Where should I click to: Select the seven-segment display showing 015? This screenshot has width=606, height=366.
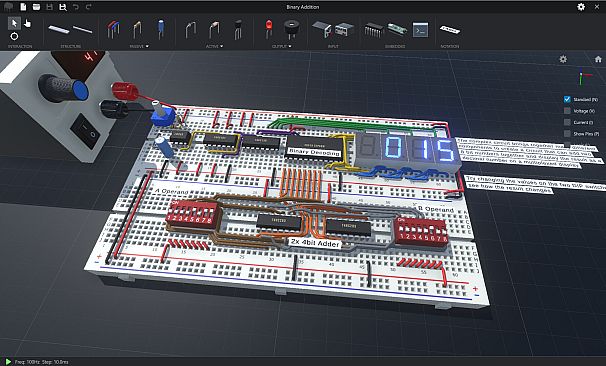408,151
